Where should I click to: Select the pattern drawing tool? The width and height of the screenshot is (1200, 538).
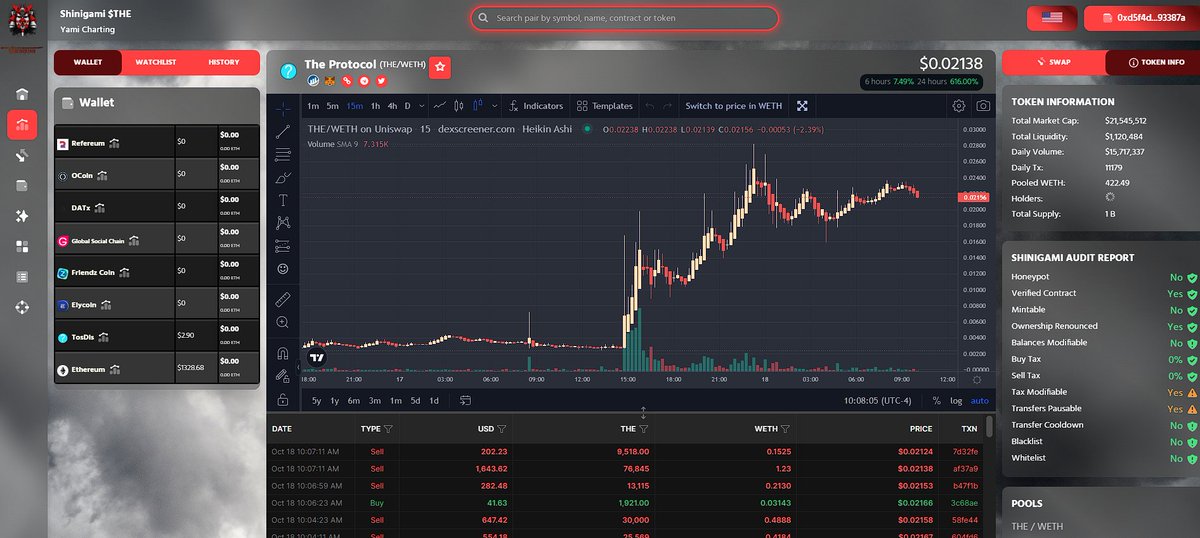point(283,223)
